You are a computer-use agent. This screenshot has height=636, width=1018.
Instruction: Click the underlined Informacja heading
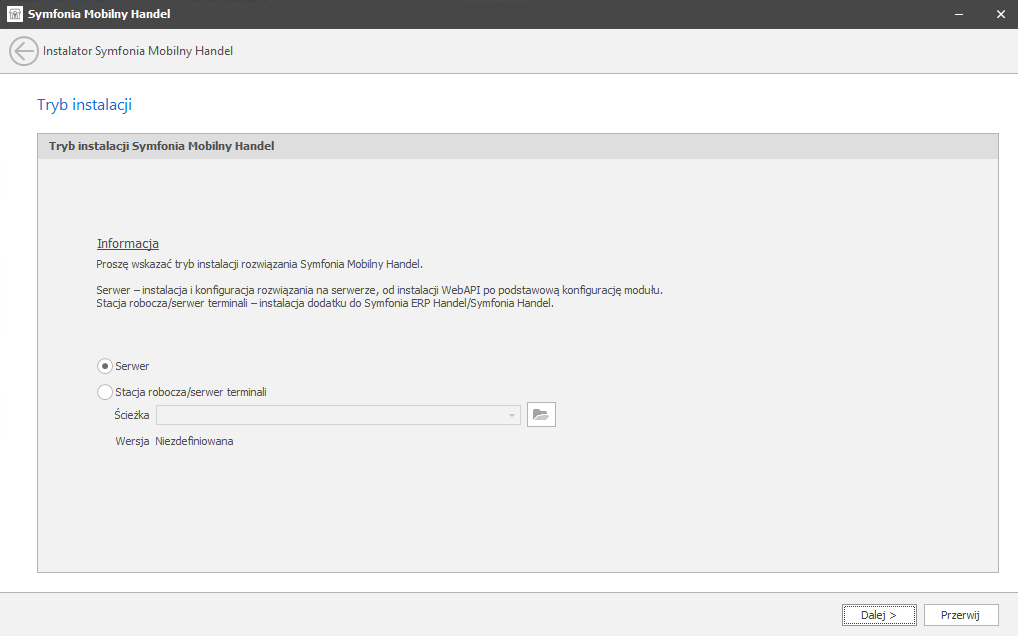click(x=128, y=244)
